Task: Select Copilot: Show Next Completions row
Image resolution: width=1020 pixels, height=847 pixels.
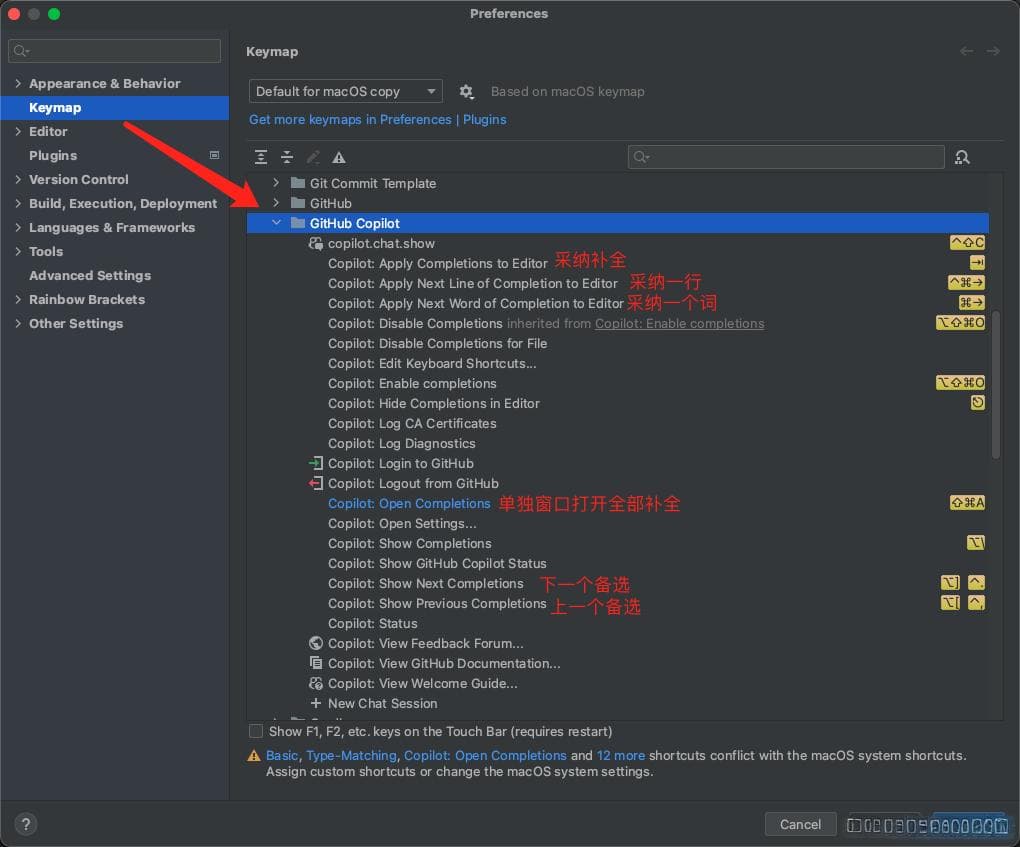Action: (x=618, y=584)
